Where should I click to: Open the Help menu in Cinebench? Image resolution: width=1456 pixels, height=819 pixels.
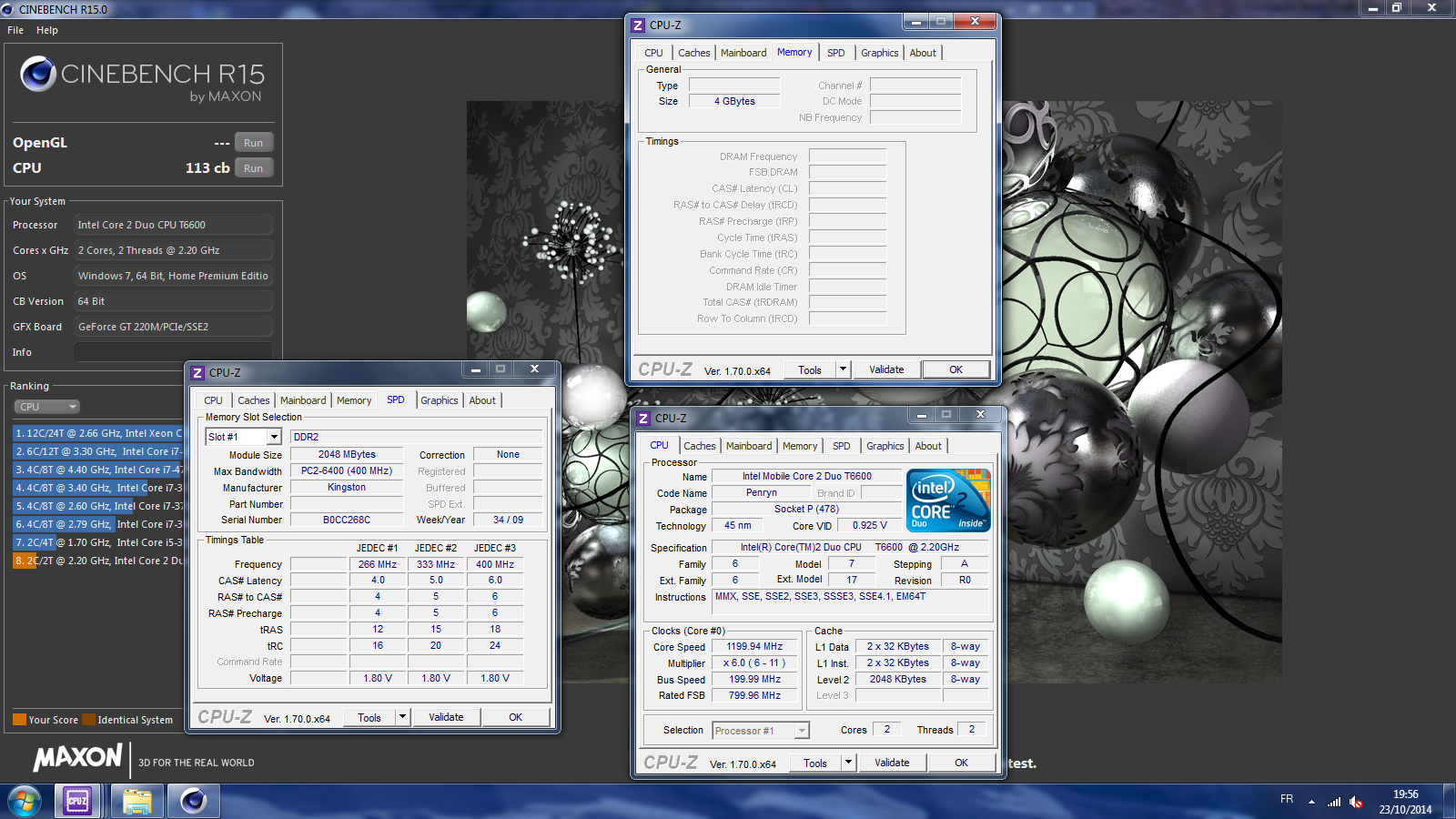click(x=47, y=30)
